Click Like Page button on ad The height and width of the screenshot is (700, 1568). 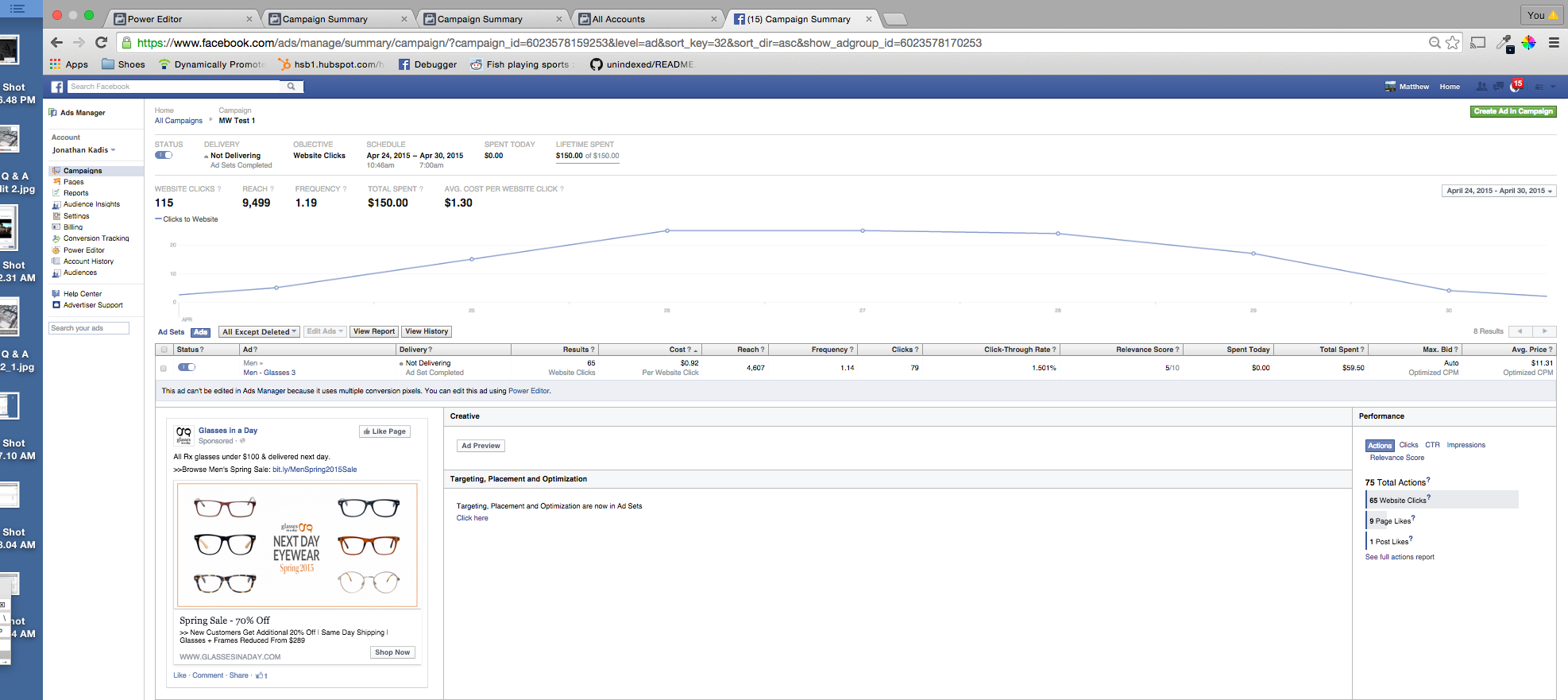(x=384, y=431)
